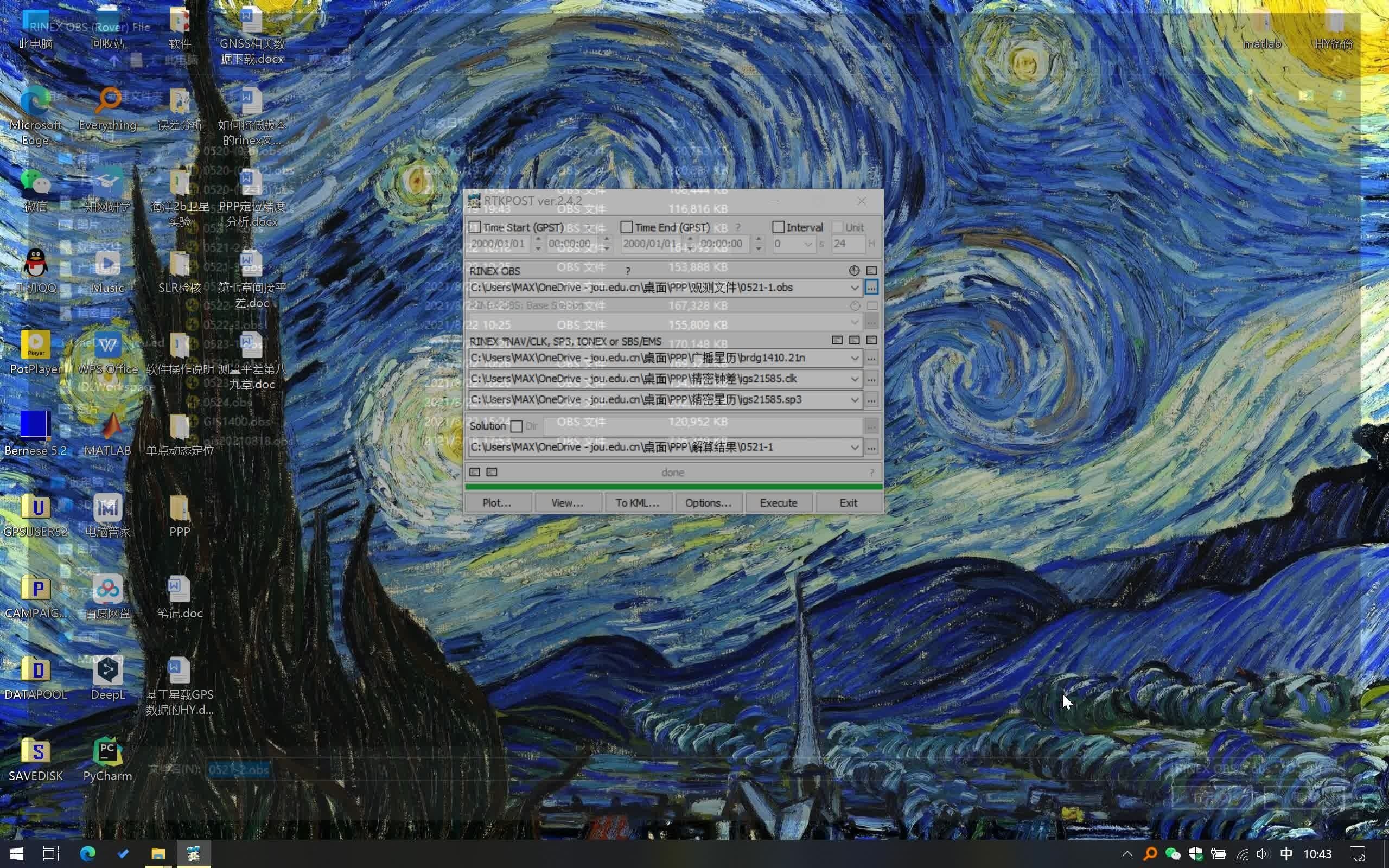Toggle the Dir checkbox next to Solution
Image resolution: width=1389 pixels, height=868 pixels.
coord(516,426)
